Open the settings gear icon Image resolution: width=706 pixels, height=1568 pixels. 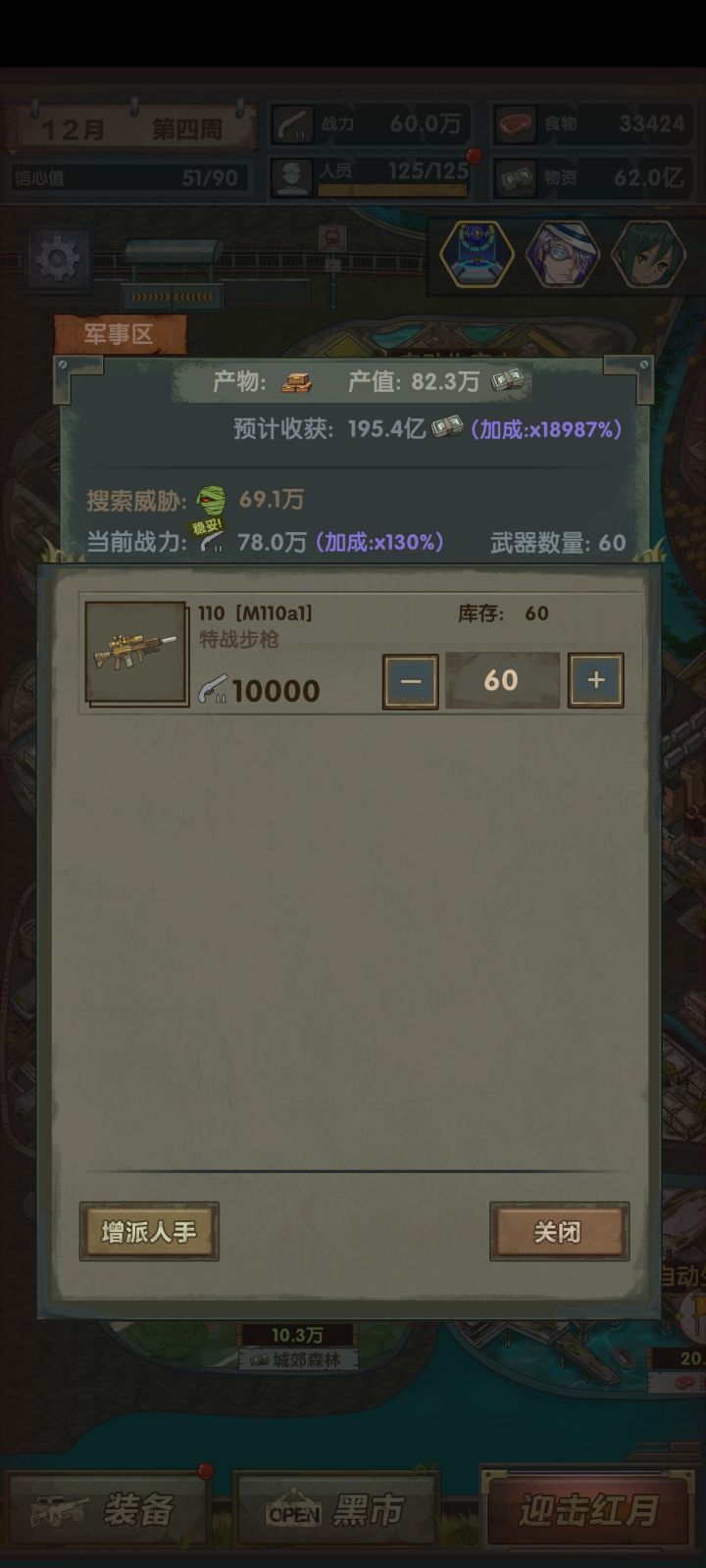coord(59,259)
